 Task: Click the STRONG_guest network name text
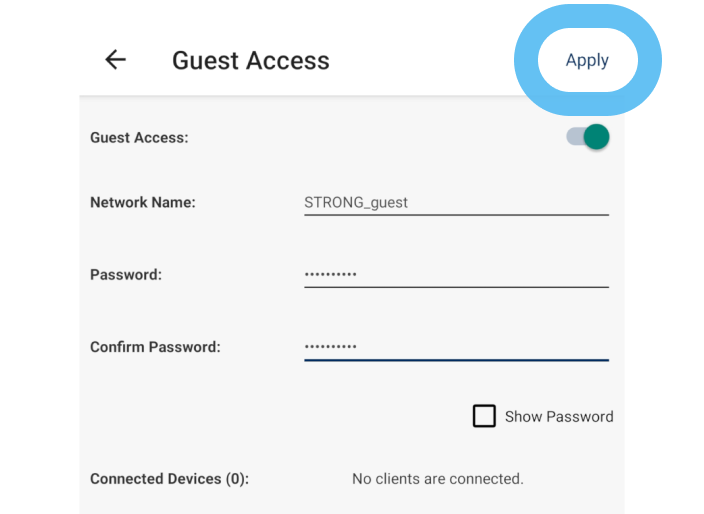356,202
